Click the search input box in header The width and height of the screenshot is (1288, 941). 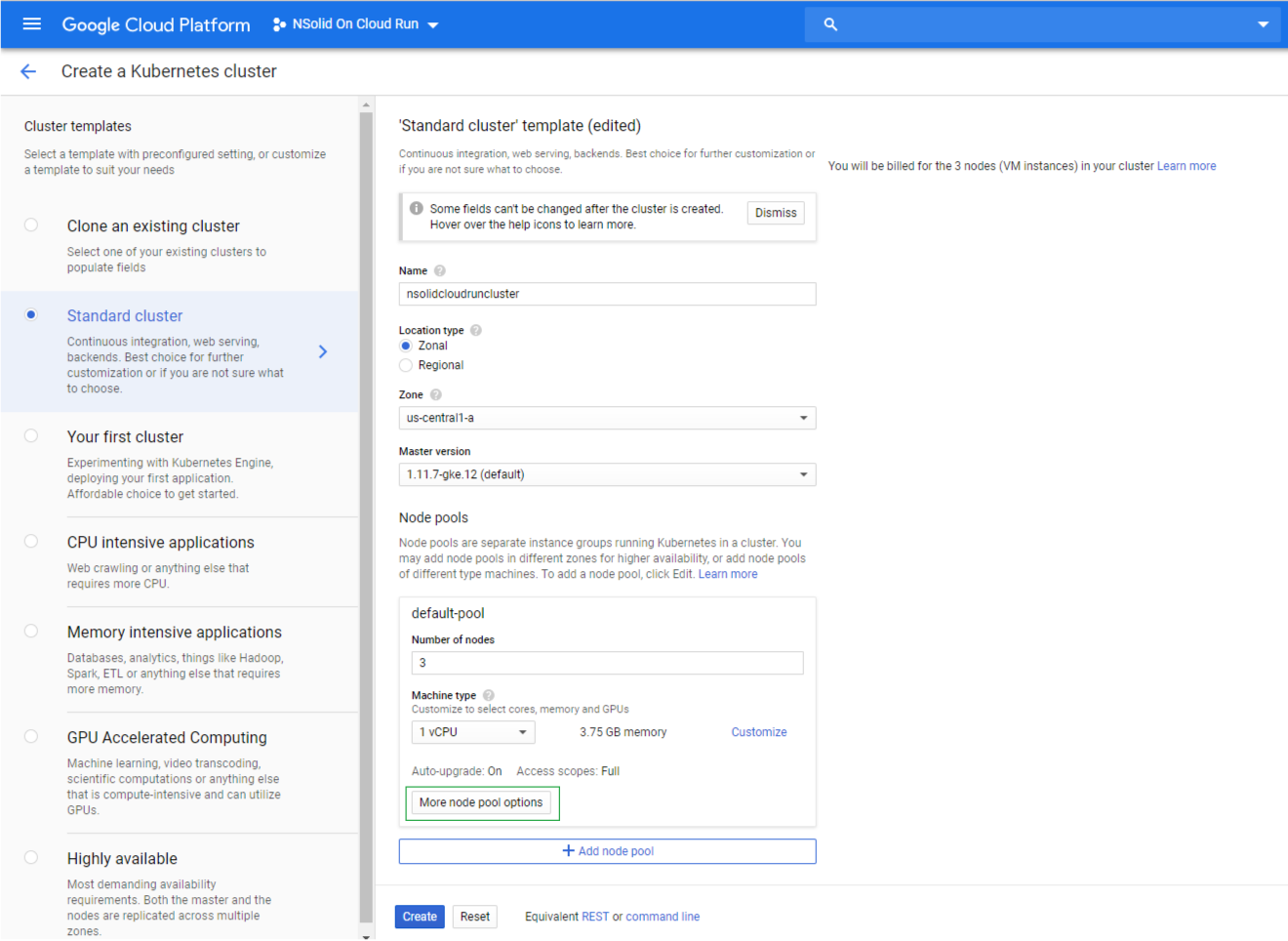pyautogui.click(x=1044, y=24)
